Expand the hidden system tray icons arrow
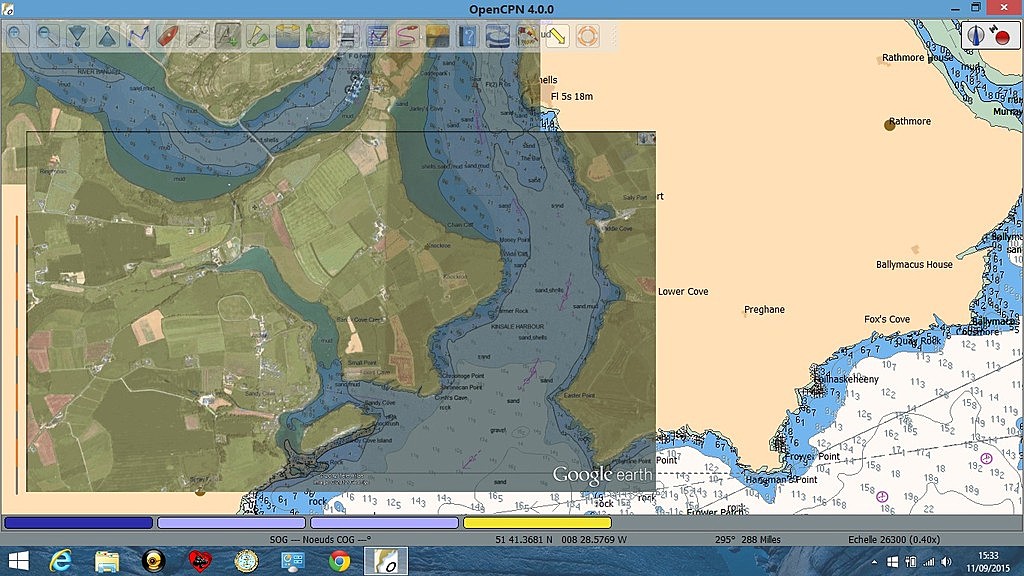This screenshot has width=1024, height=576. click(874, 562)
